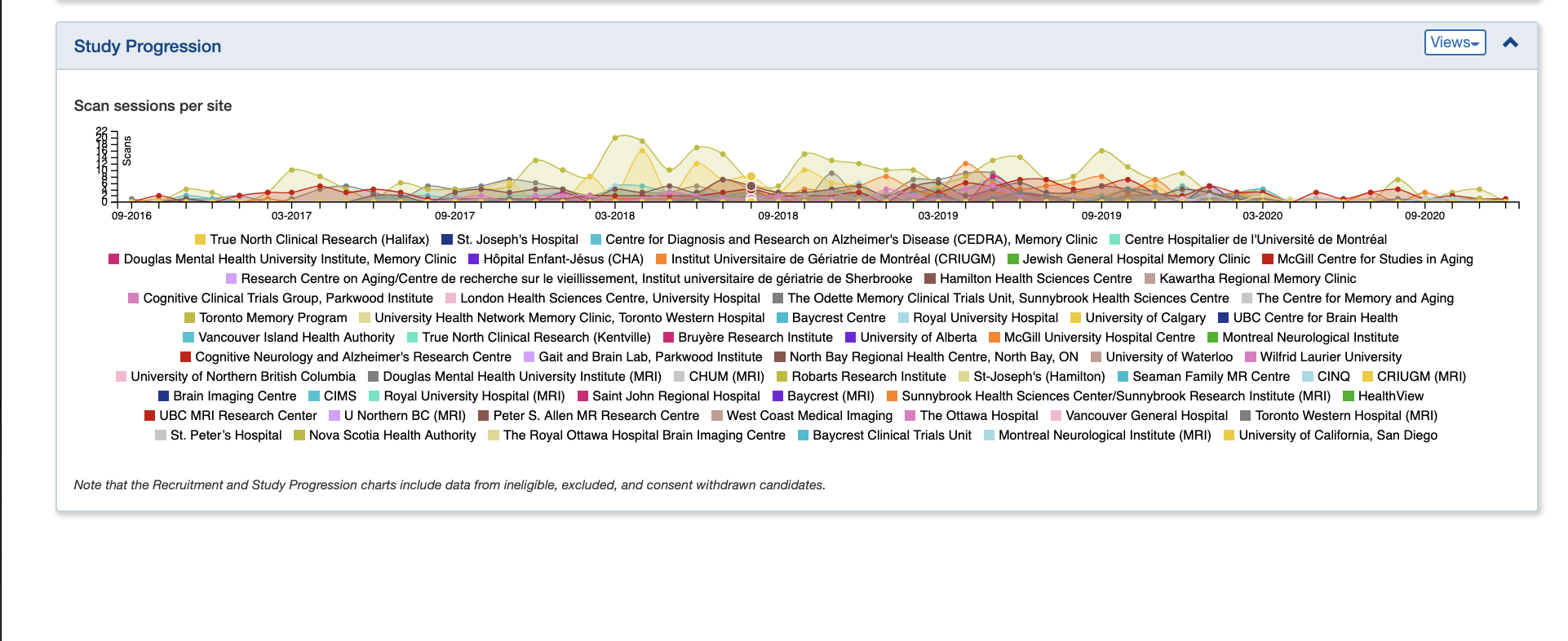The image size is (1568, 641).
Task: Select Hamilton Health Sciences Centre legend label
Action: point(1036,279)
